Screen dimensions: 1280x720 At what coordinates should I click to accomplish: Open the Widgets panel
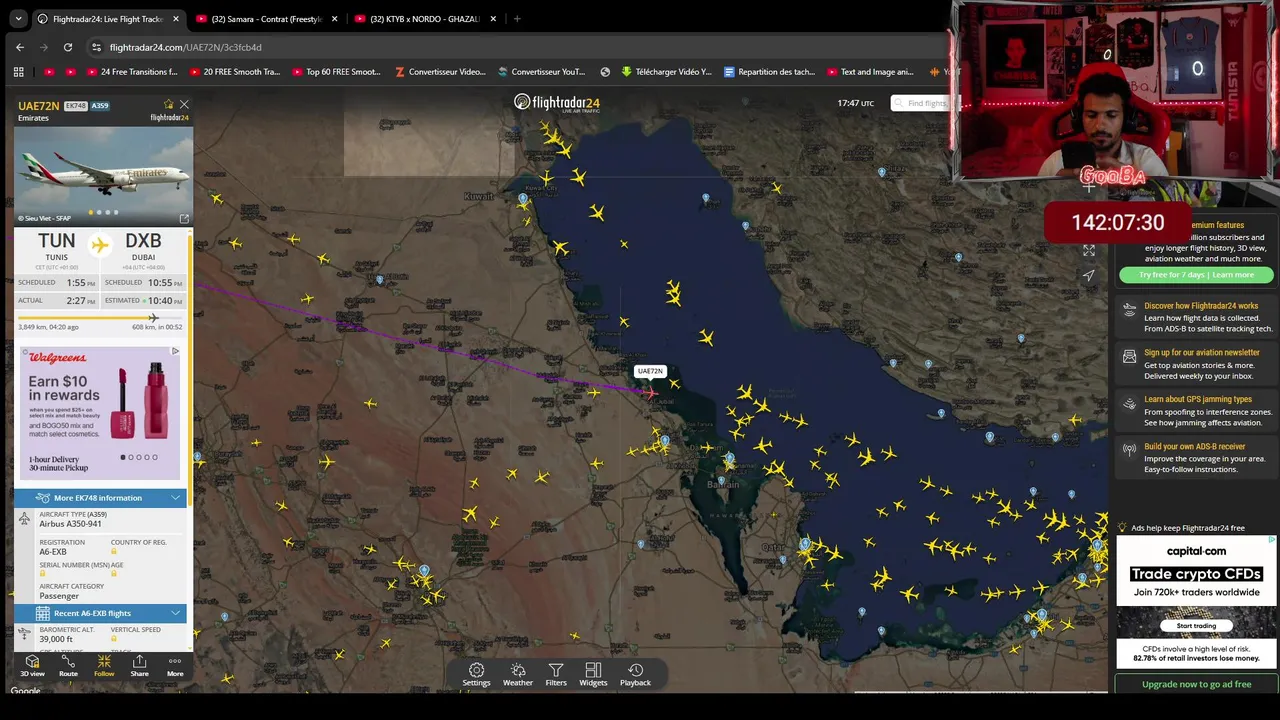pos(593,675)
